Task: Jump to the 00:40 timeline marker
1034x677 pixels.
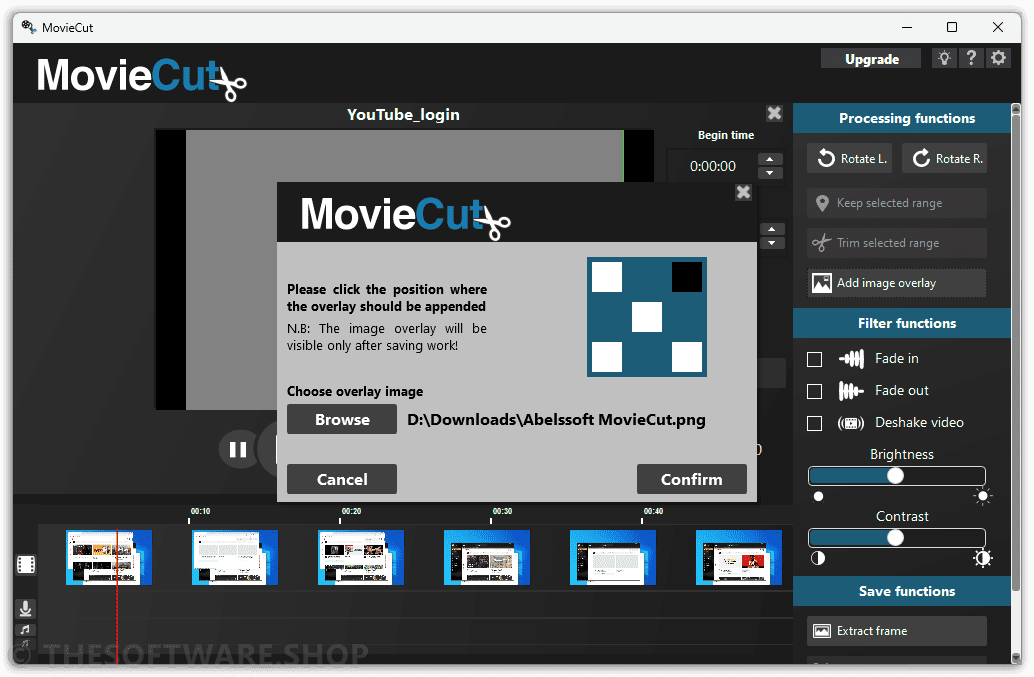Action: click(x=653, y=512)
